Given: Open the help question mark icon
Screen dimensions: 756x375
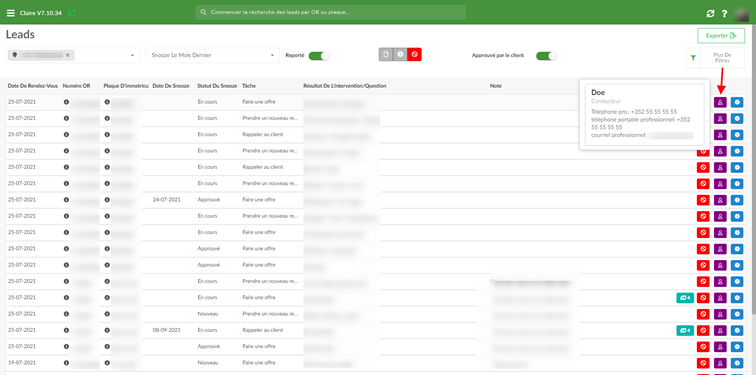Looking at the screenshot, I should 724,13.
